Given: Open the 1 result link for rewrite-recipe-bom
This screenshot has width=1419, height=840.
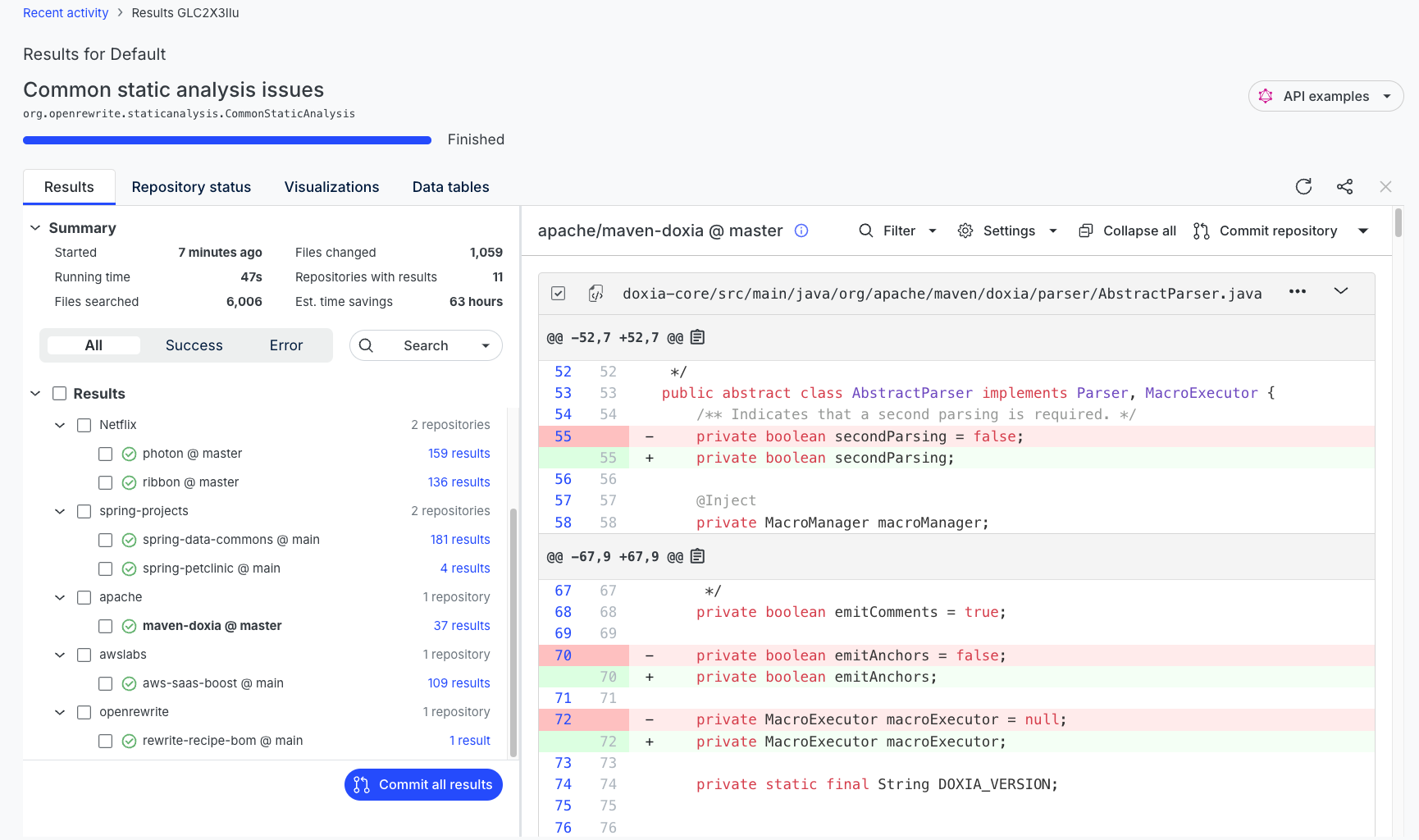Looking at the screenshot, I should tap(469, 741).
